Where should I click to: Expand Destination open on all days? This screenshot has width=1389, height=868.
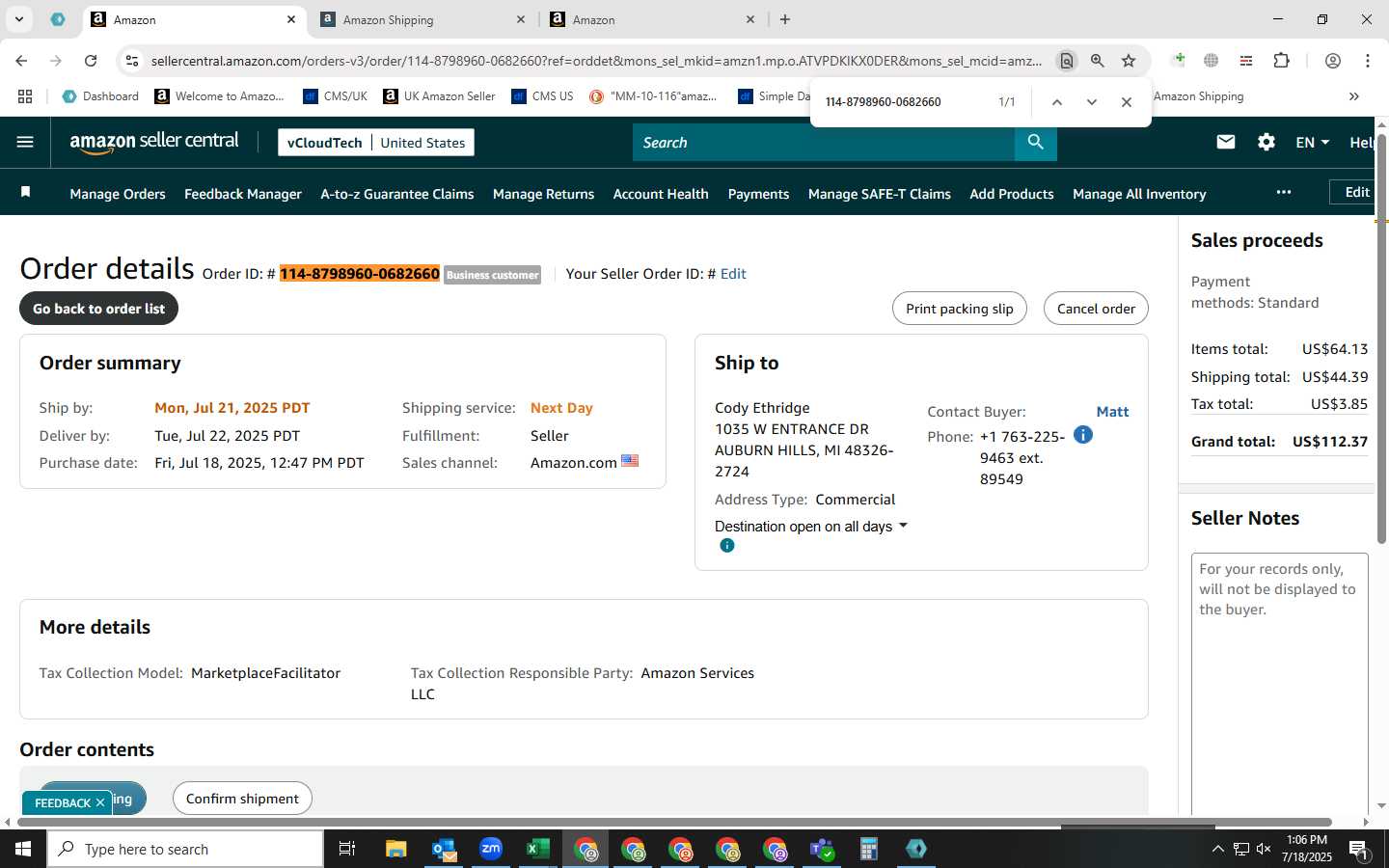811,526
